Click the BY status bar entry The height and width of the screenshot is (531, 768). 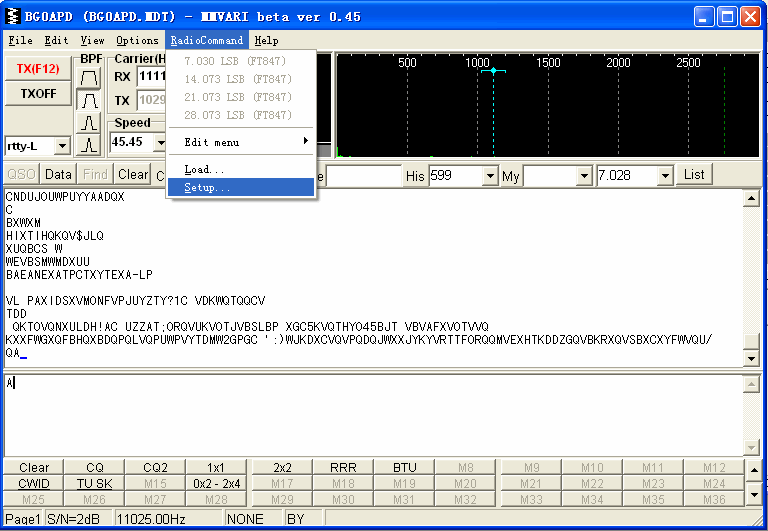pyautogui.click(x=303, y=519)
